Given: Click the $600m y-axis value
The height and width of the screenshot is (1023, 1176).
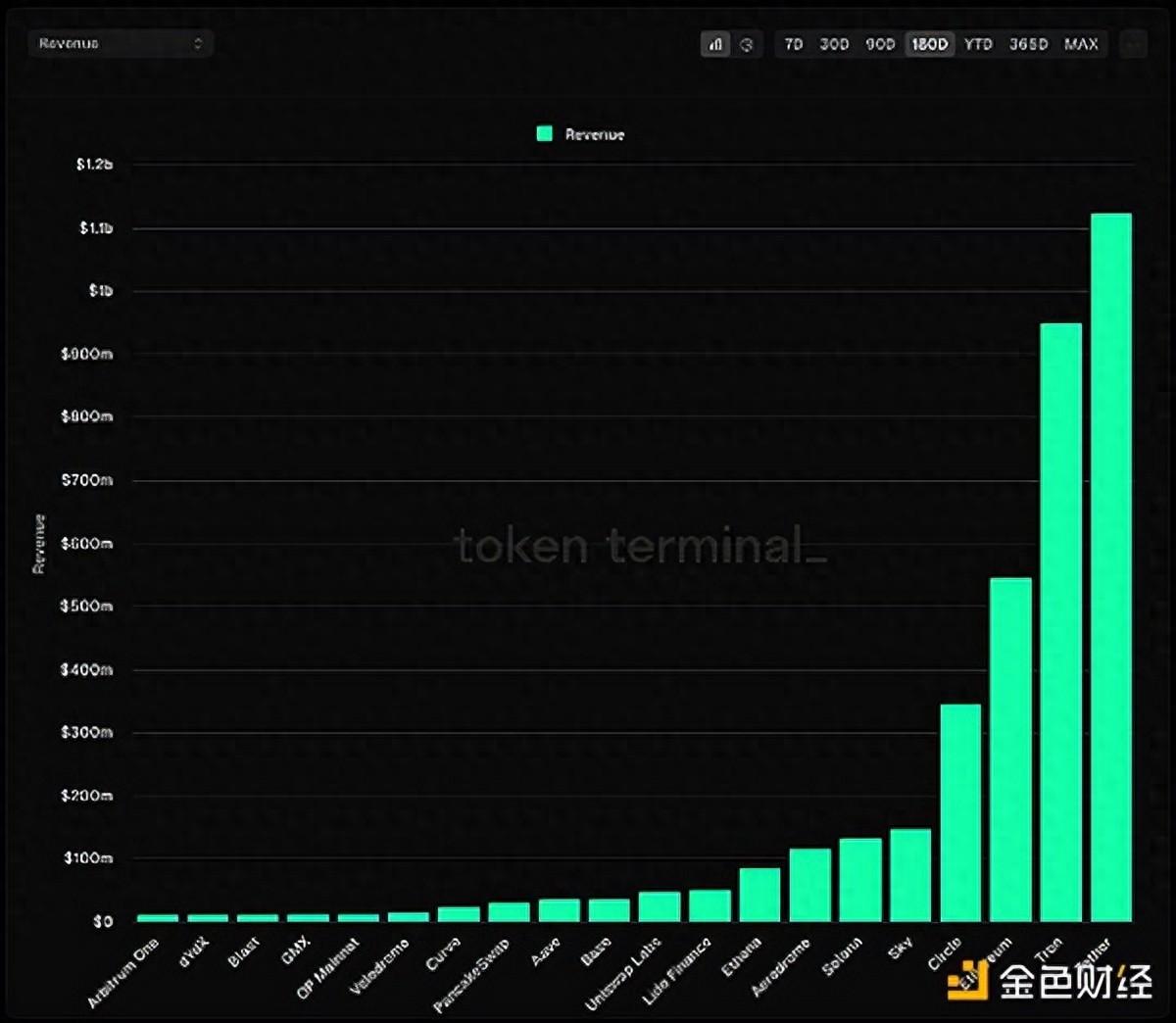Looking at the screenshot, I should pos(87,543).
